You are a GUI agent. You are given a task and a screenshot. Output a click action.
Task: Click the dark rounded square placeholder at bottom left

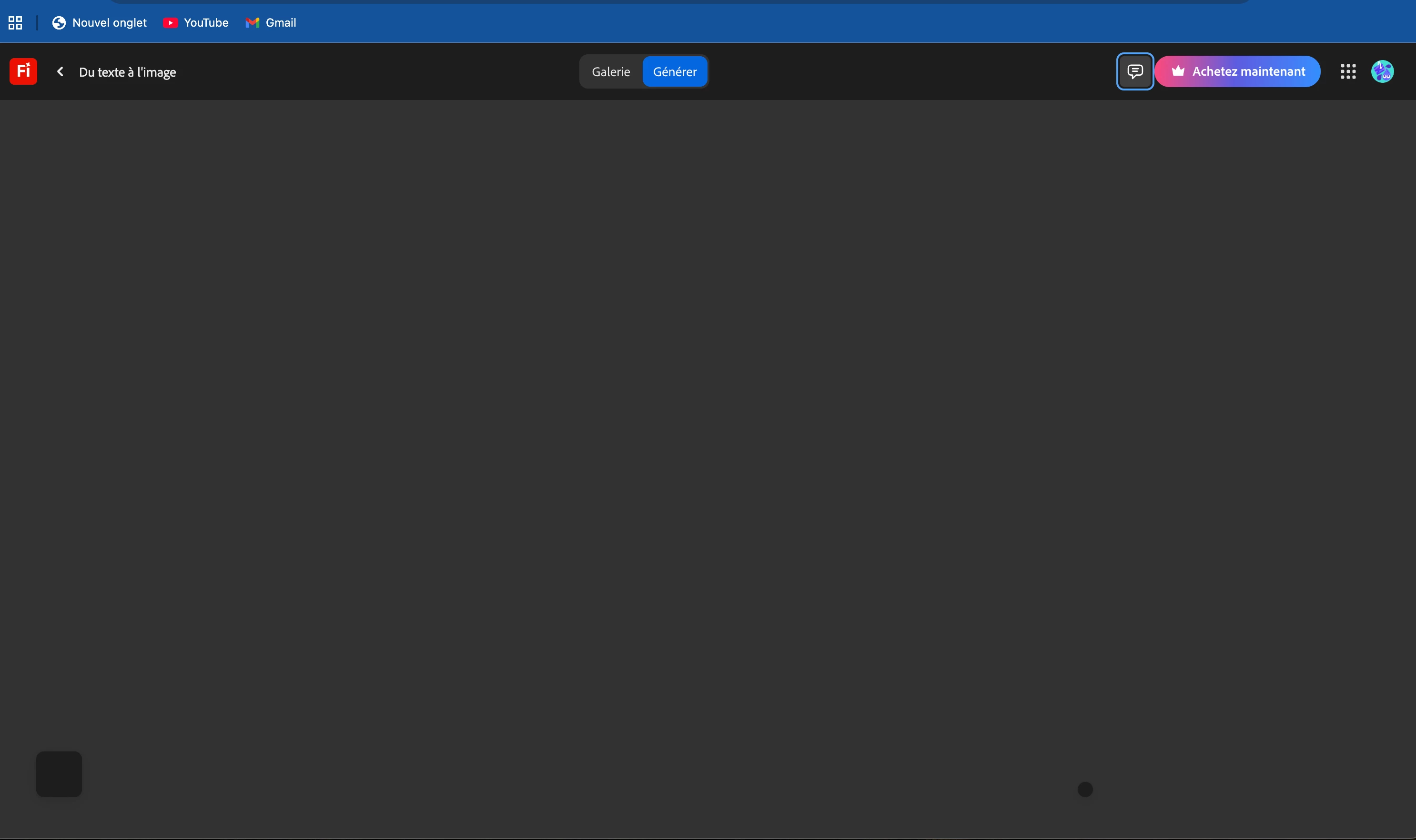(59, 774)
